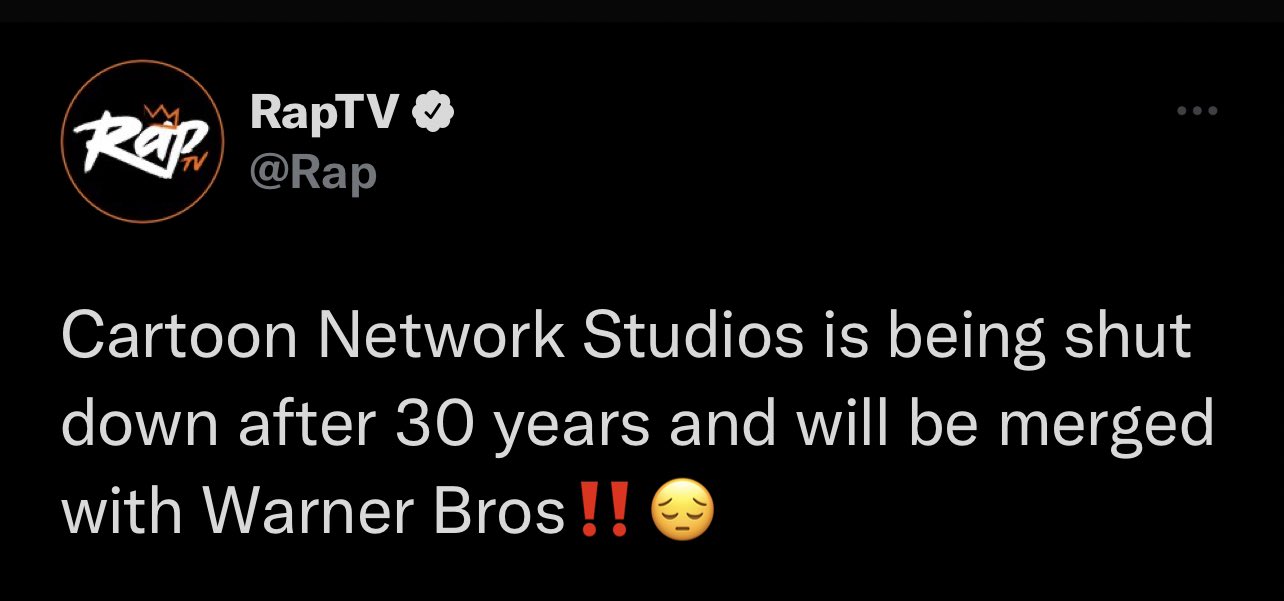Click the RapTV circular profile avatar
The image size is (1284, 601).
pos(142,142)
